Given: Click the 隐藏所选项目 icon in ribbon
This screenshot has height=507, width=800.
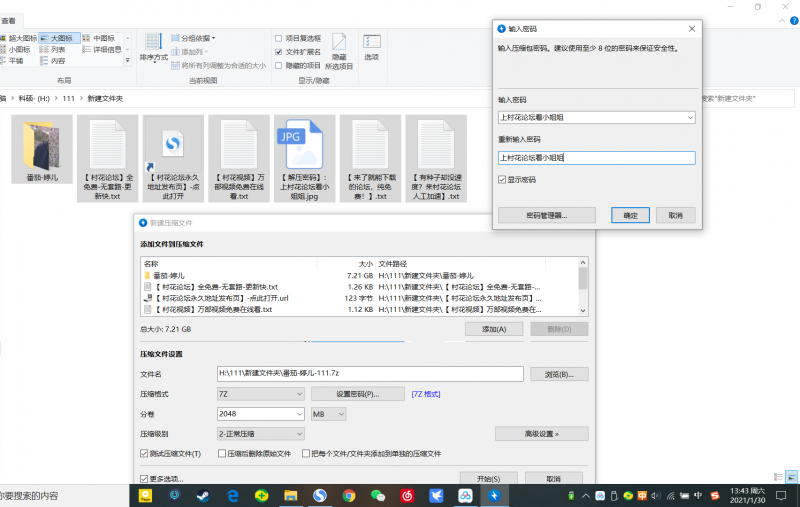Looking at the screenshot, I should pos(341,48).
